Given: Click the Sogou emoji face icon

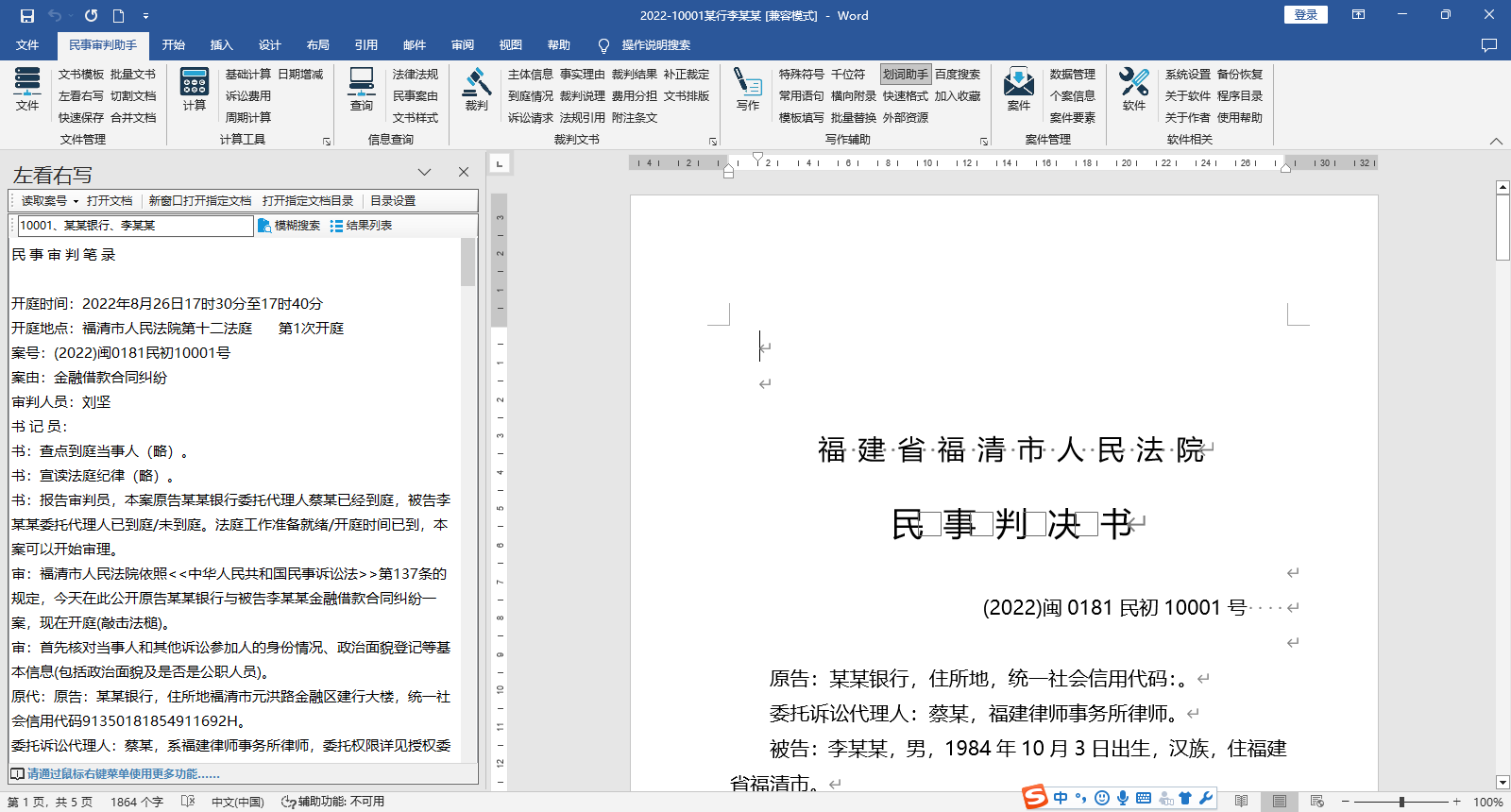Looking at the screenshot, I should point(1102,798).
